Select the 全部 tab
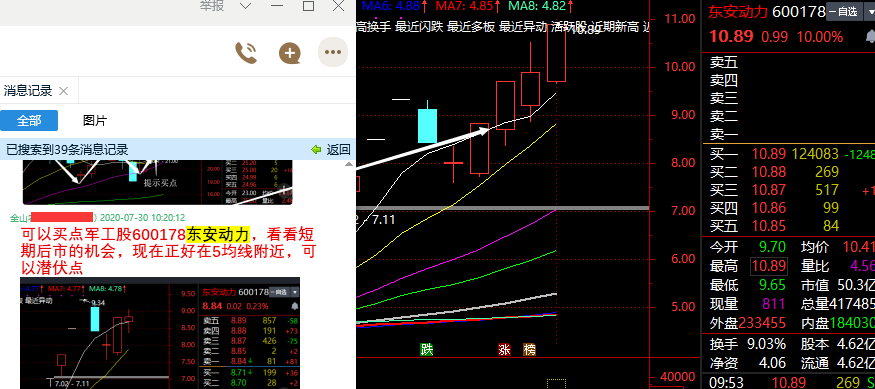 [29, 121]
